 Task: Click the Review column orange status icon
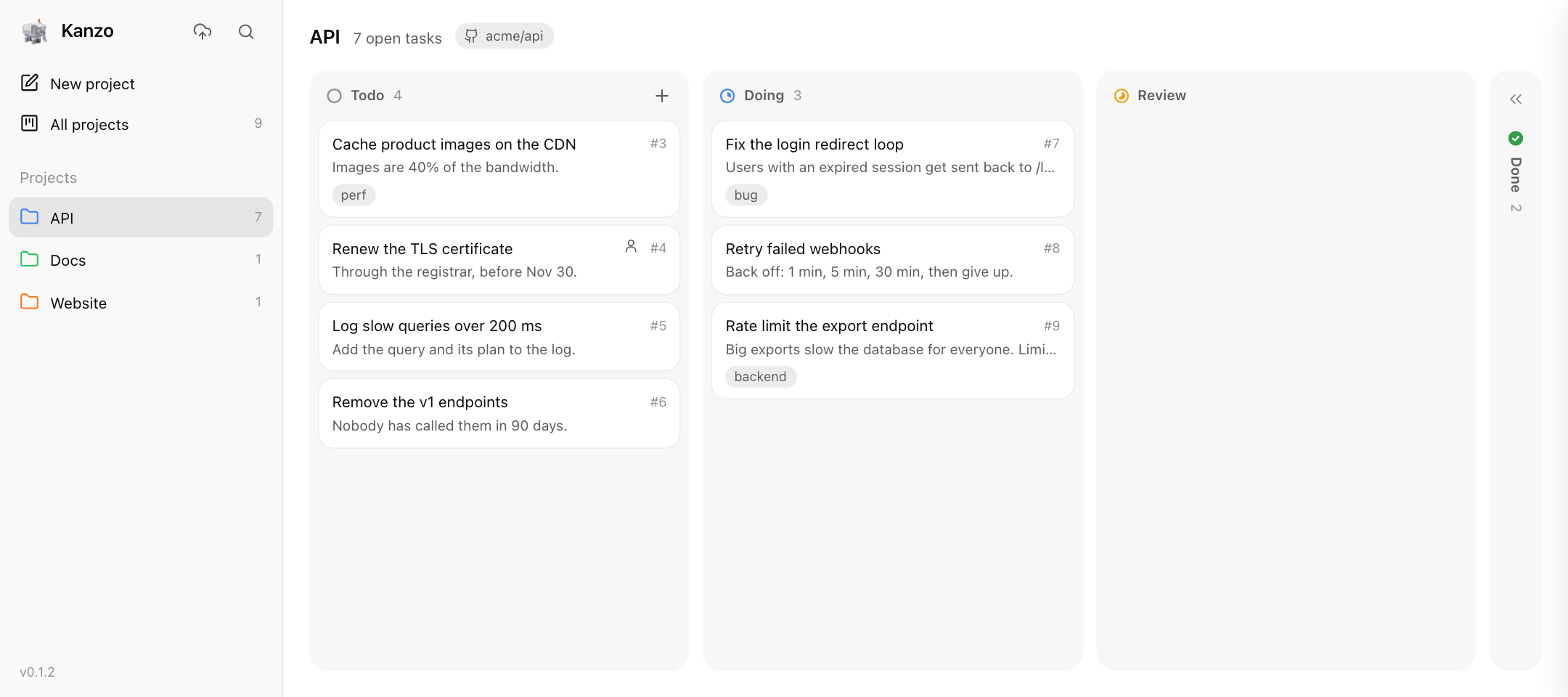[1121, 96]
